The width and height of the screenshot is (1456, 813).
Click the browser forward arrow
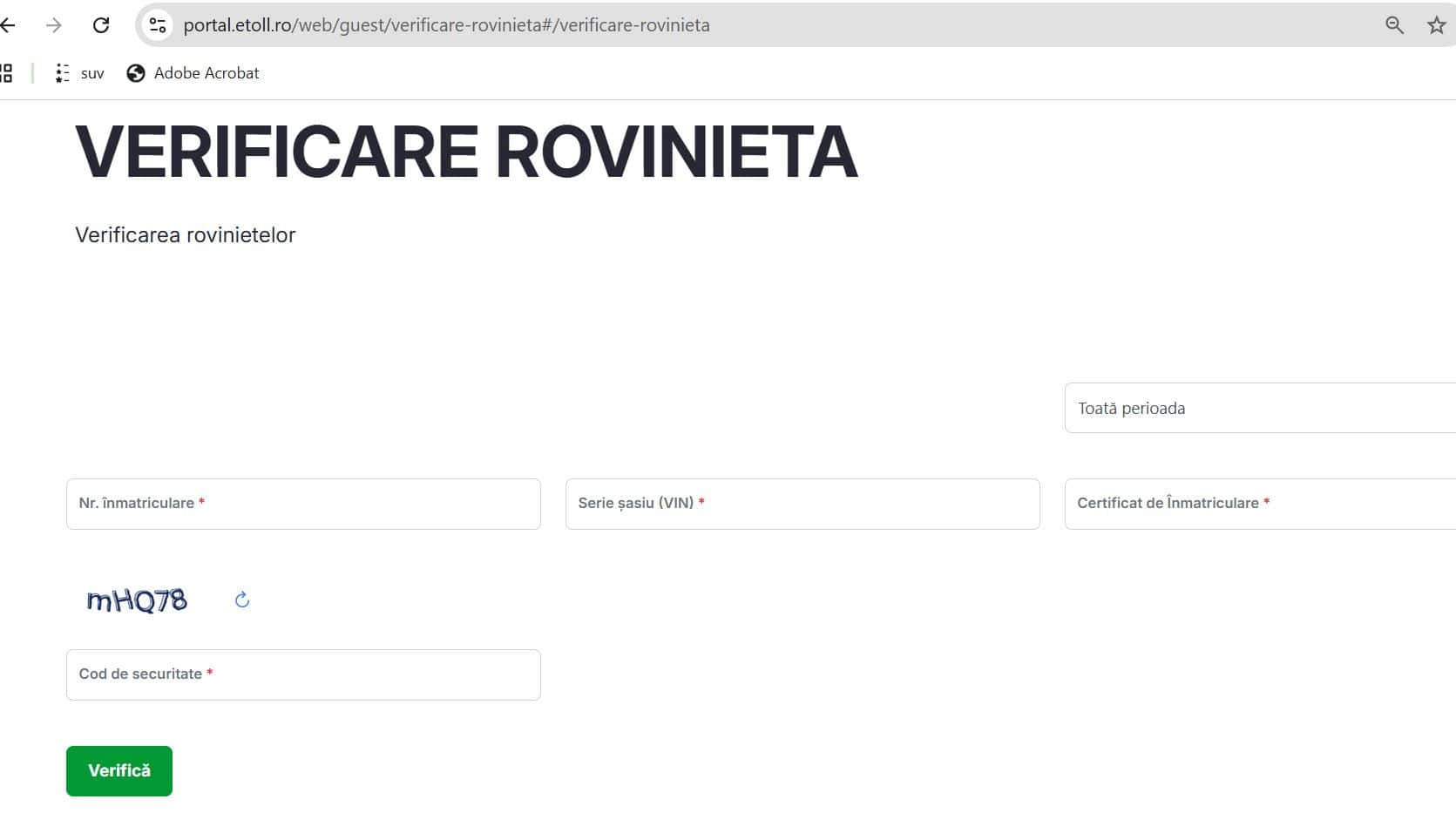54,25
